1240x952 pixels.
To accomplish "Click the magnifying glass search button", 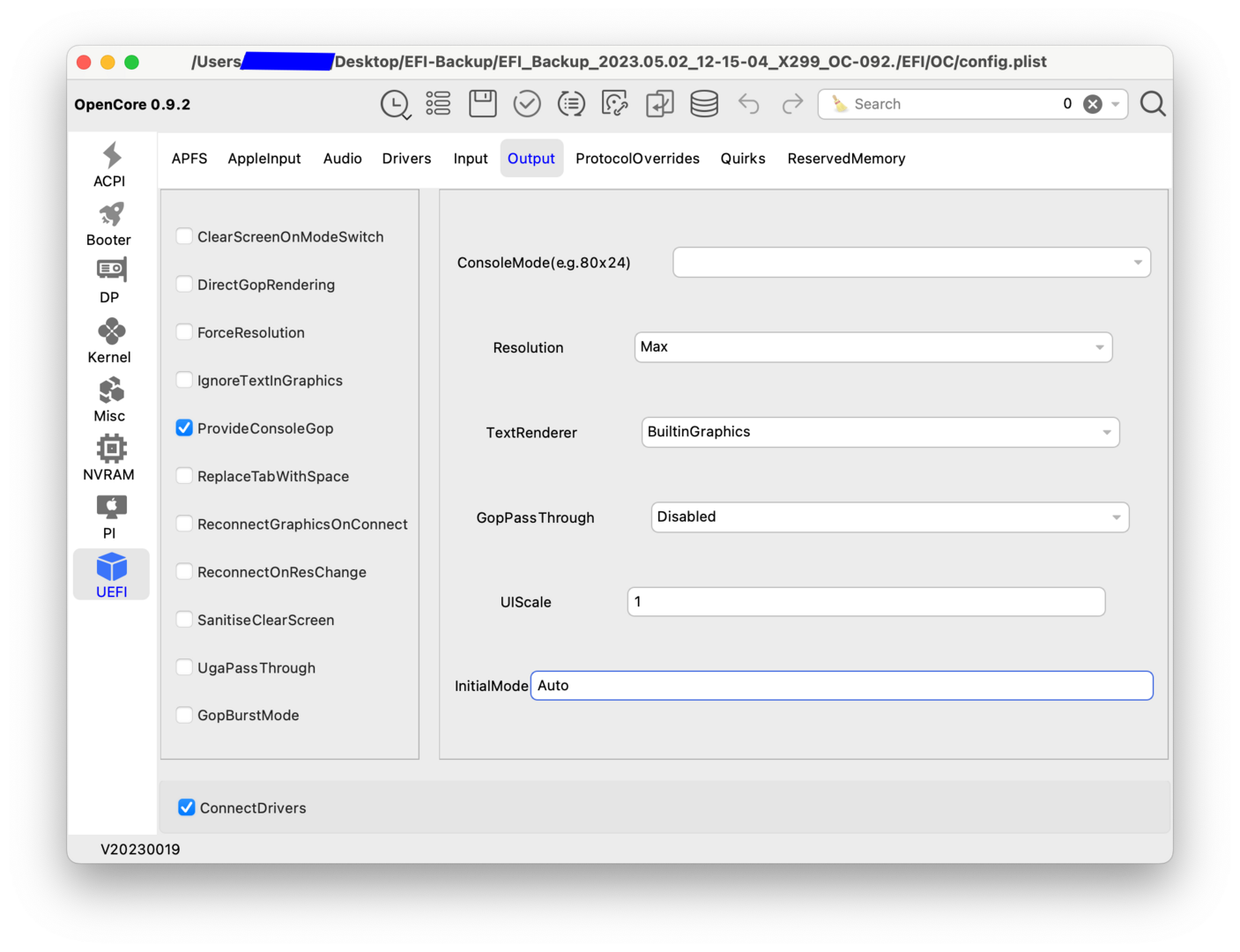I will click(x=1153, y=104).
